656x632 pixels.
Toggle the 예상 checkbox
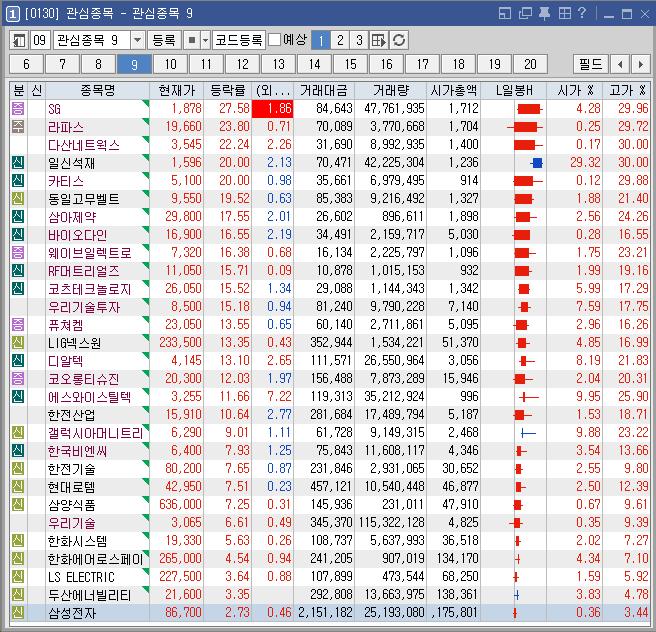point(274,40)
